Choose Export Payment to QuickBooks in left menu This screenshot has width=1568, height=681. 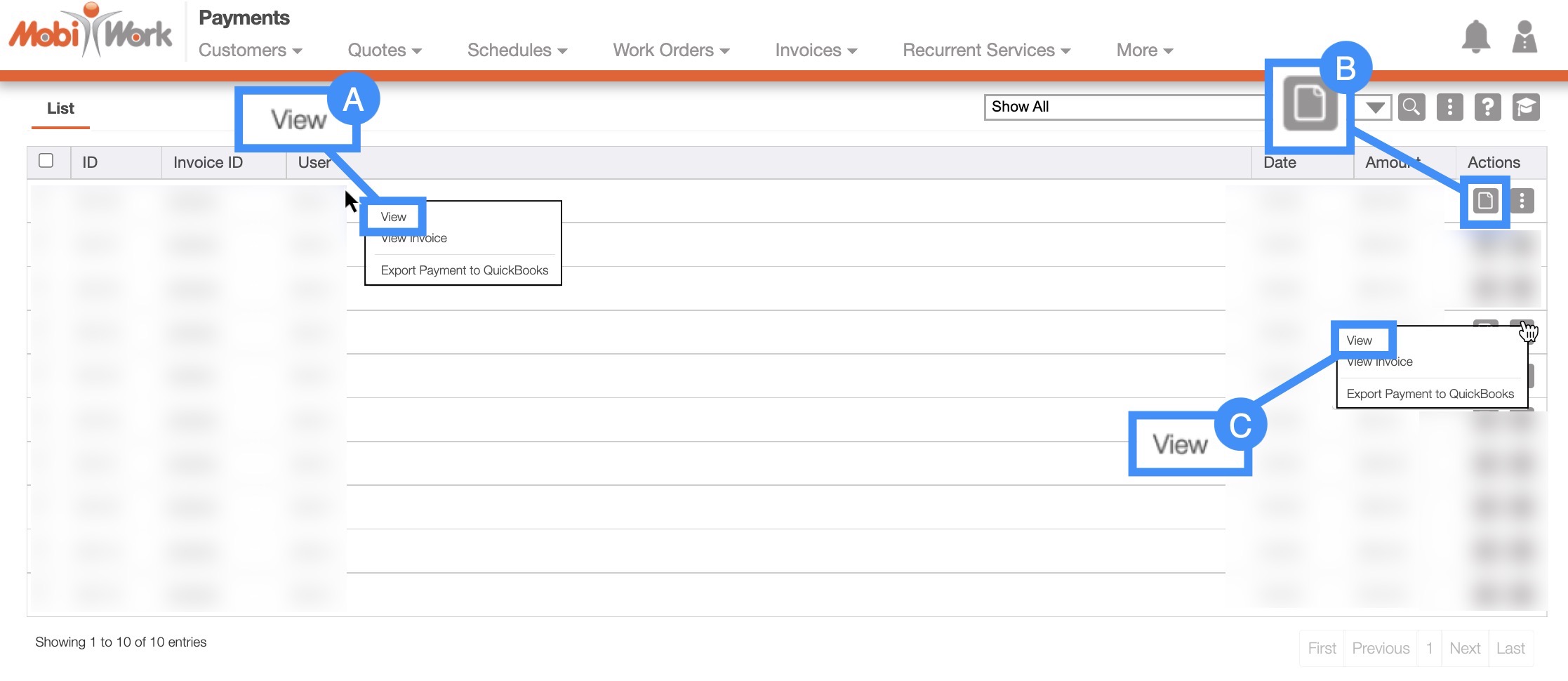coord(464,270)
